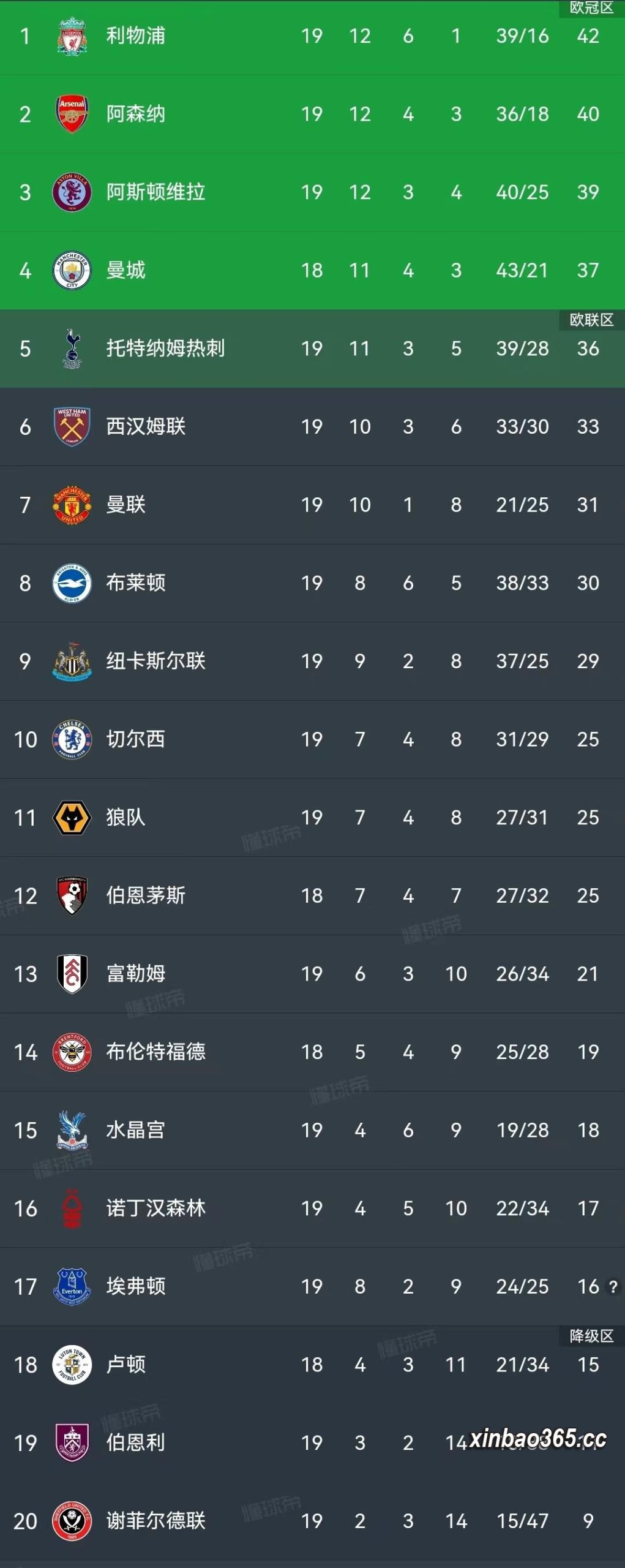Screen dimensions: 625x1568
Task: Click the Chelsea lion badge
Action: coord(72,739)
